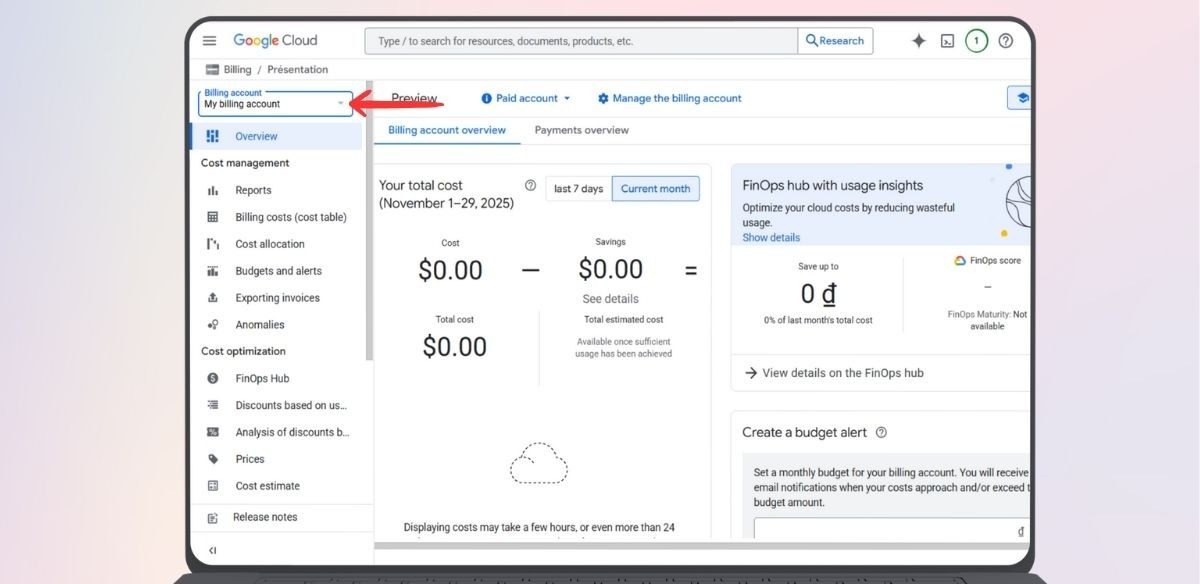Open the Paid account dropdown
The width and height of the screenshot is (1200, 584).
(x=526, y=98)
